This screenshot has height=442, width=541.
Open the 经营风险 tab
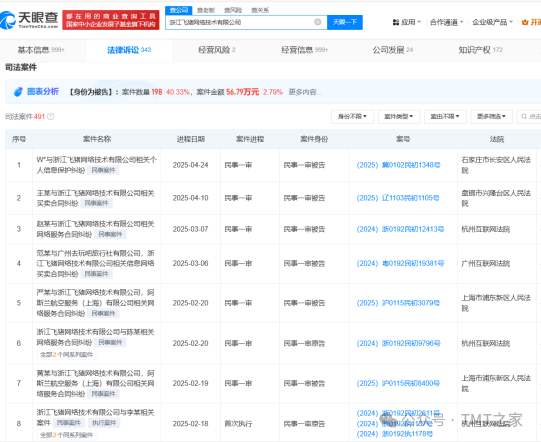point(217,50)
